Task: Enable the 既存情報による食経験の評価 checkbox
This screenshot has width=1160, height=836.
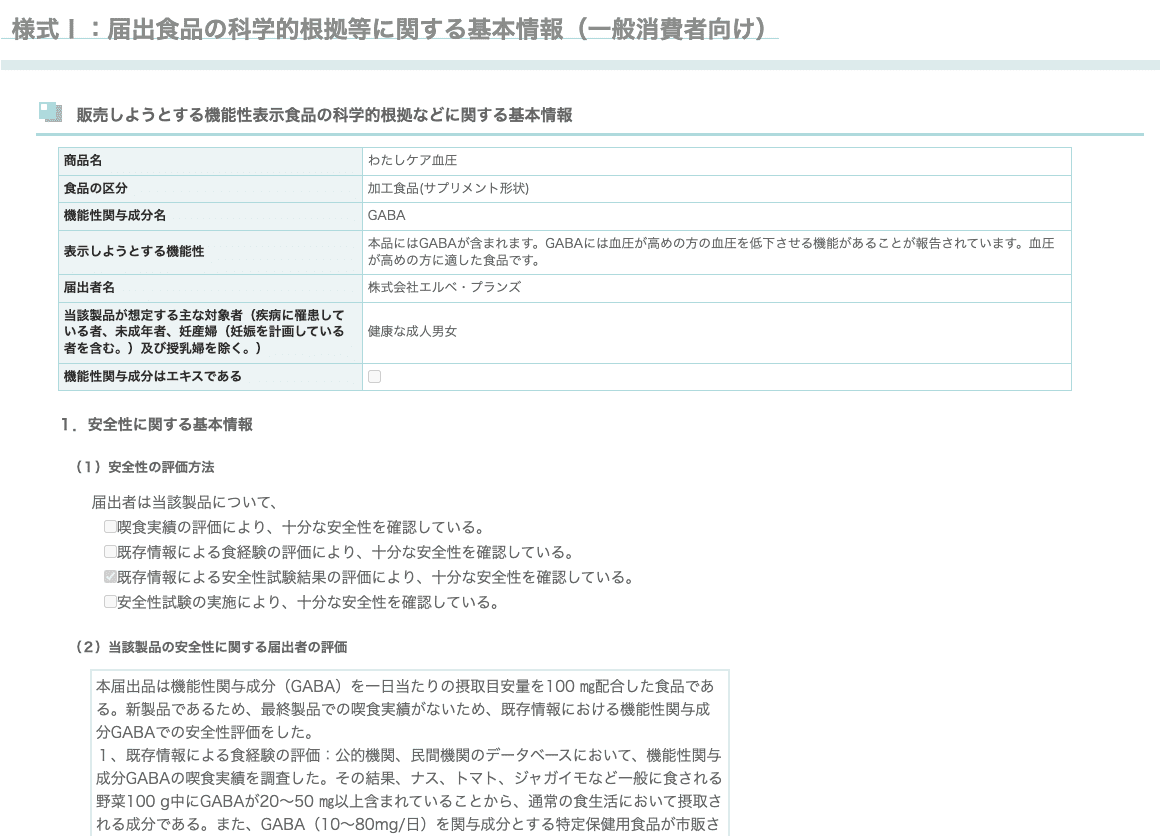Action: pos(110,550)
